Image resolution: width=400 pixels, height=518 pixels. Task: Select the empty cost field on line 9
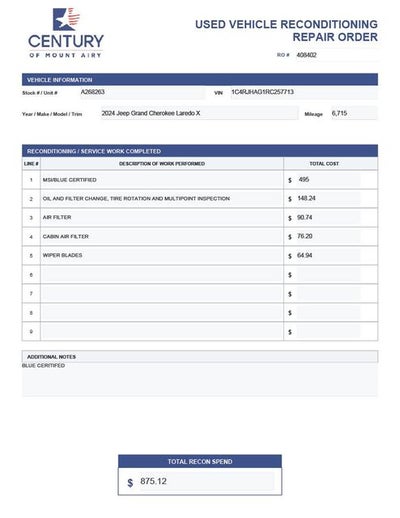[x=328, y=332]
